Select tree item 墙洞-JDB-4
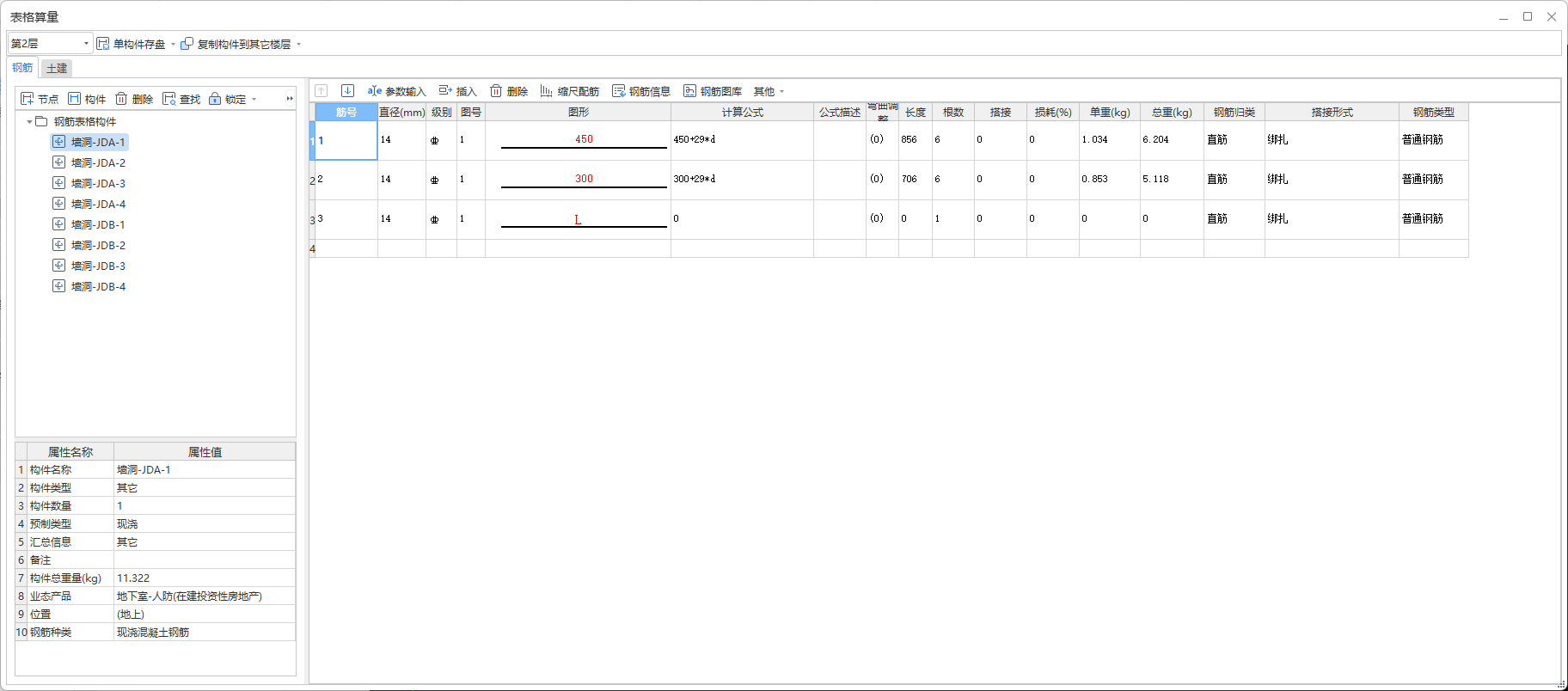Image resolution: width=1568 pixels, height=691 pixels. [98, 287]
